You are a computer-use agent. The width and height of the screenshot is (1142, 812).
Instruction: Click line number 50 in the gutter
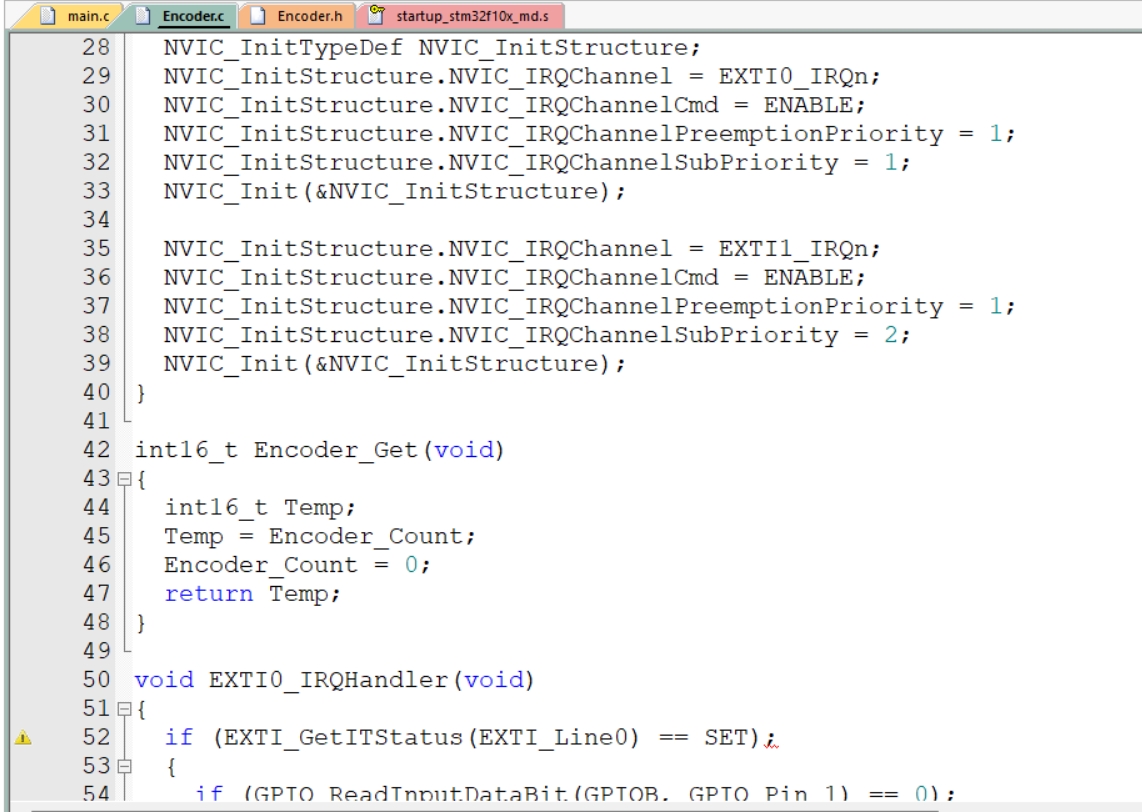96,679
